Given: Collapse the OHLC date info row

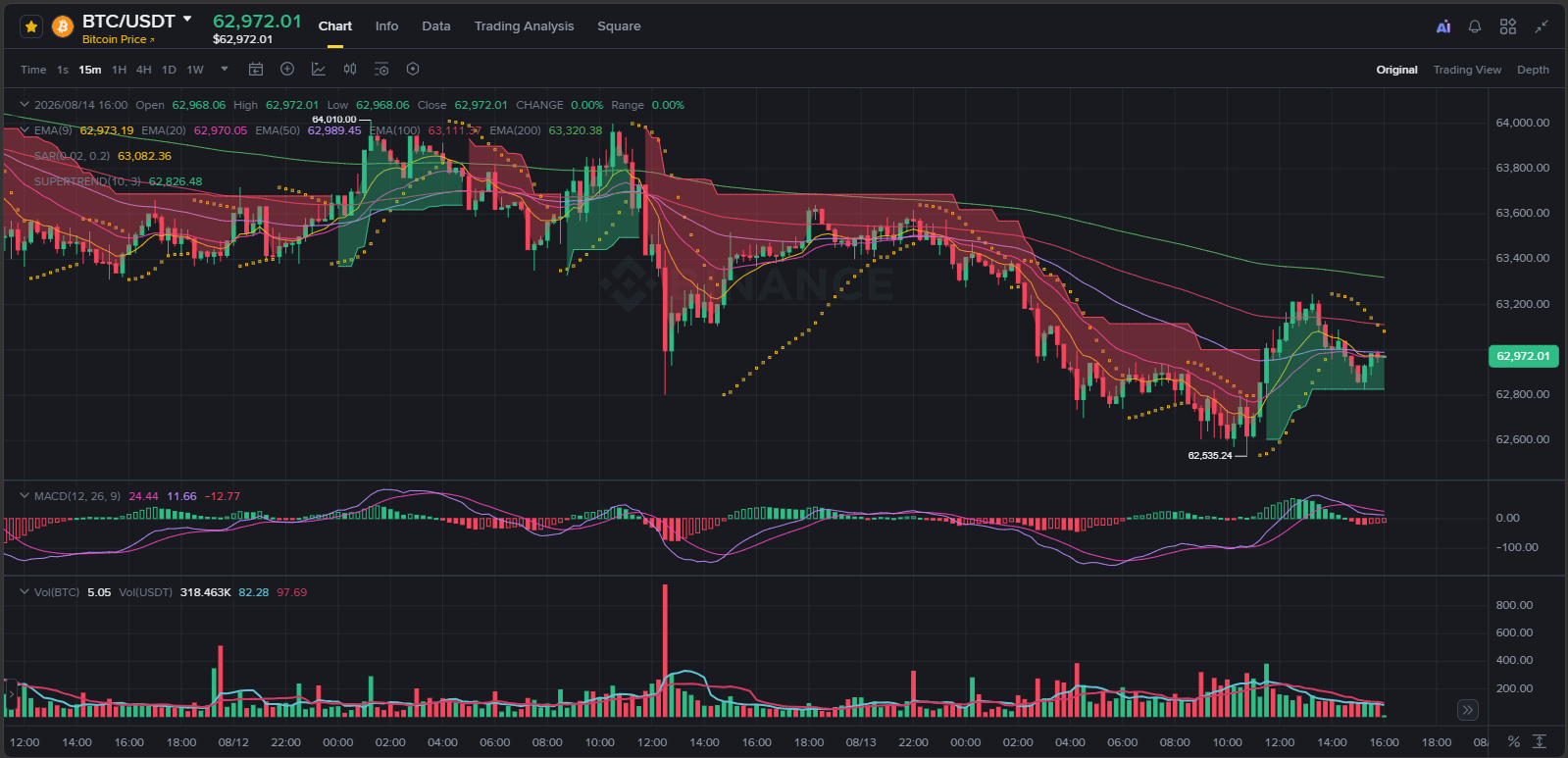Looking at the screenshot, I should pyautogui.click(x=25, y=104).
